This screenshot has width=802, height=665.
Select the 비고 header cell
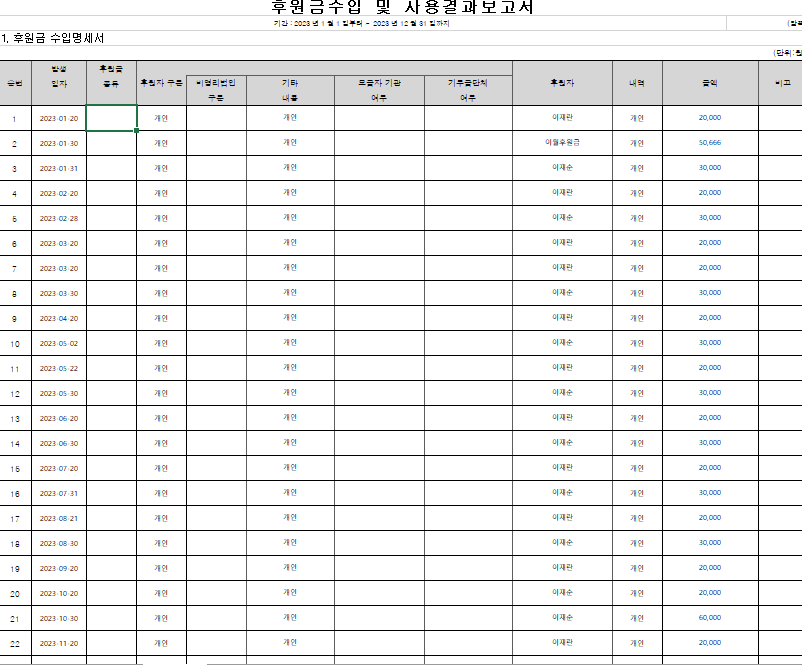[781, 83]
